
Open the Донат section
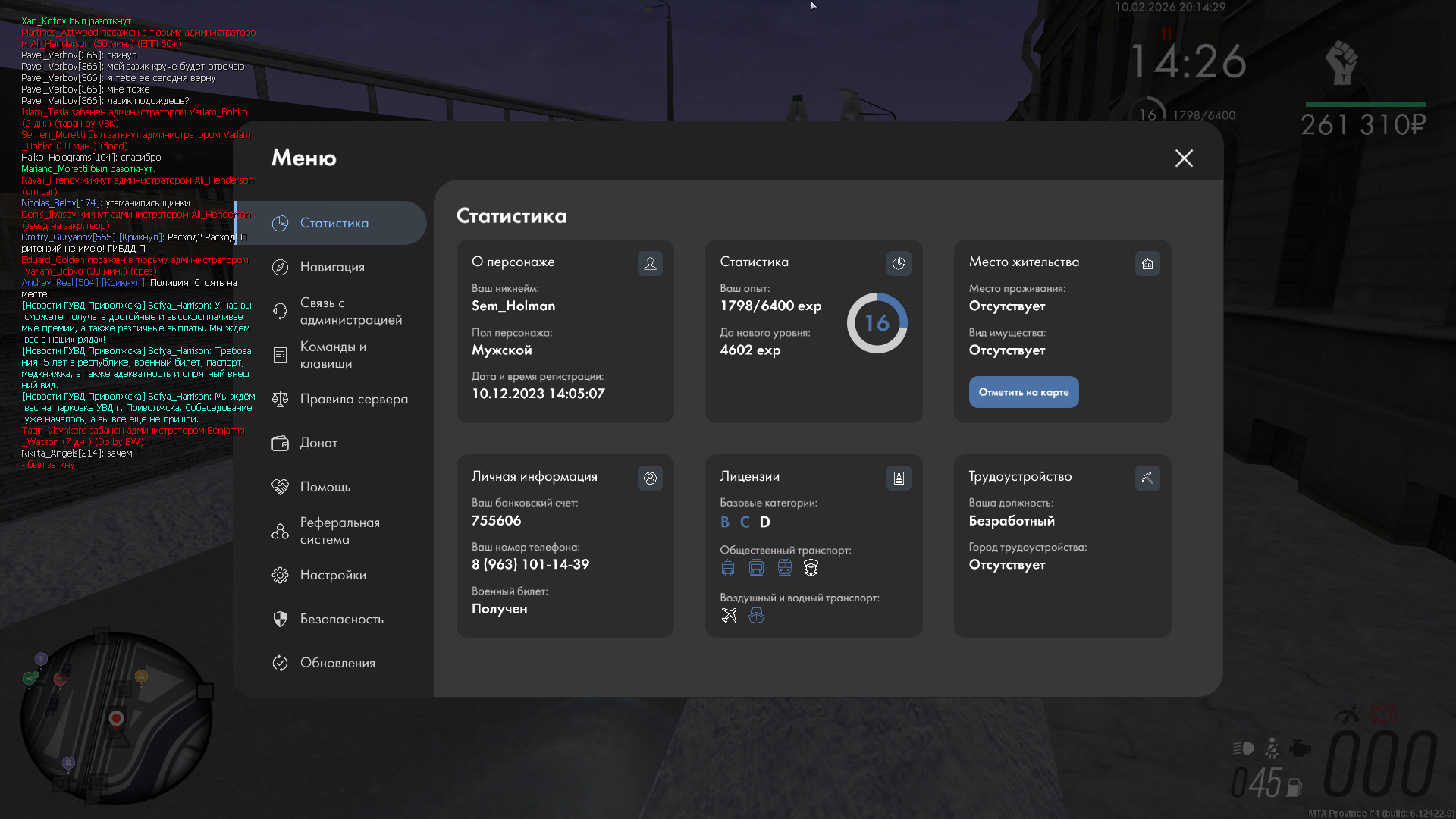click(x=318, y=443)
